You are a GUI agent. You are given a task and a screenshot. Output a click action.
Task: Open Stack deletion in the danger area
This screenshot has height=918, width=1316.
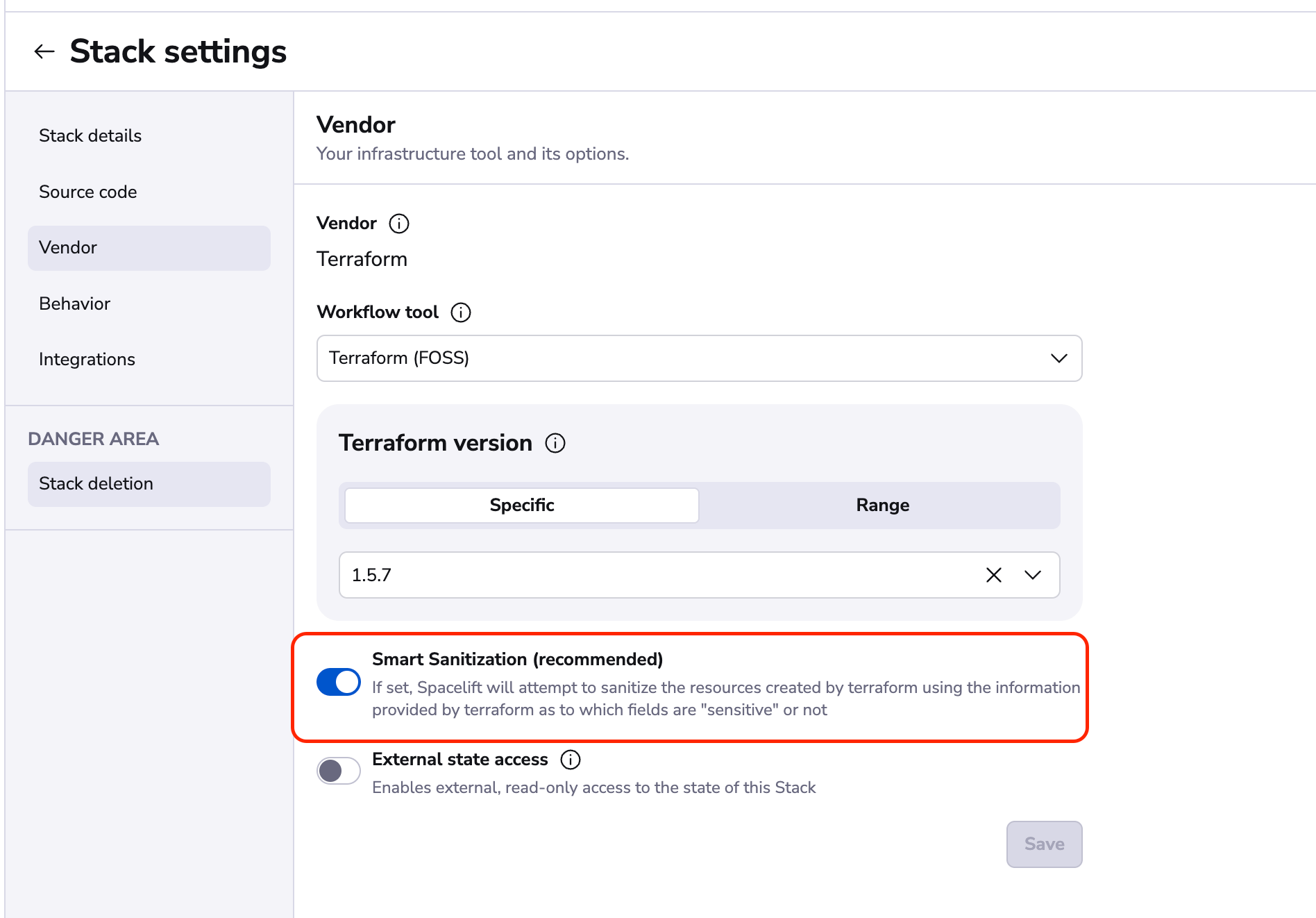point(96,484)
